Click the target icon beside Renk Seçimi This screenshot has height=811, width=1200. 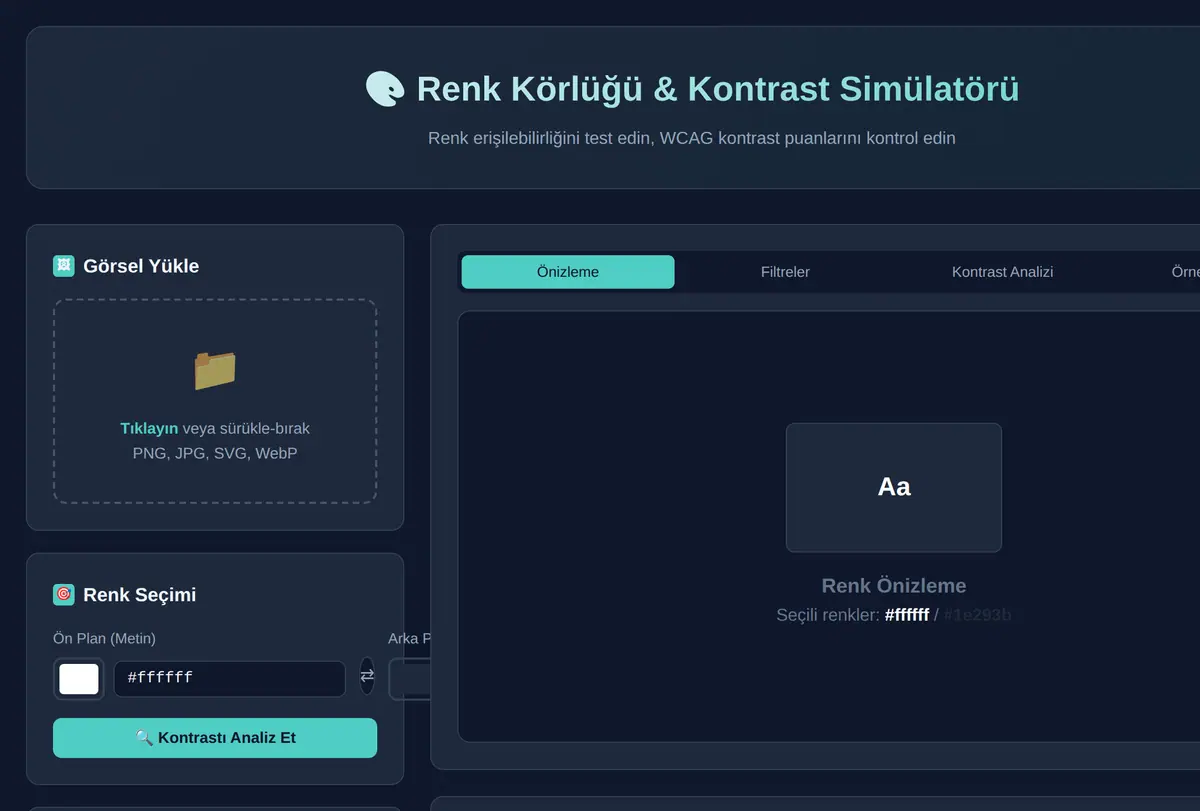click(x=64, y=595)
